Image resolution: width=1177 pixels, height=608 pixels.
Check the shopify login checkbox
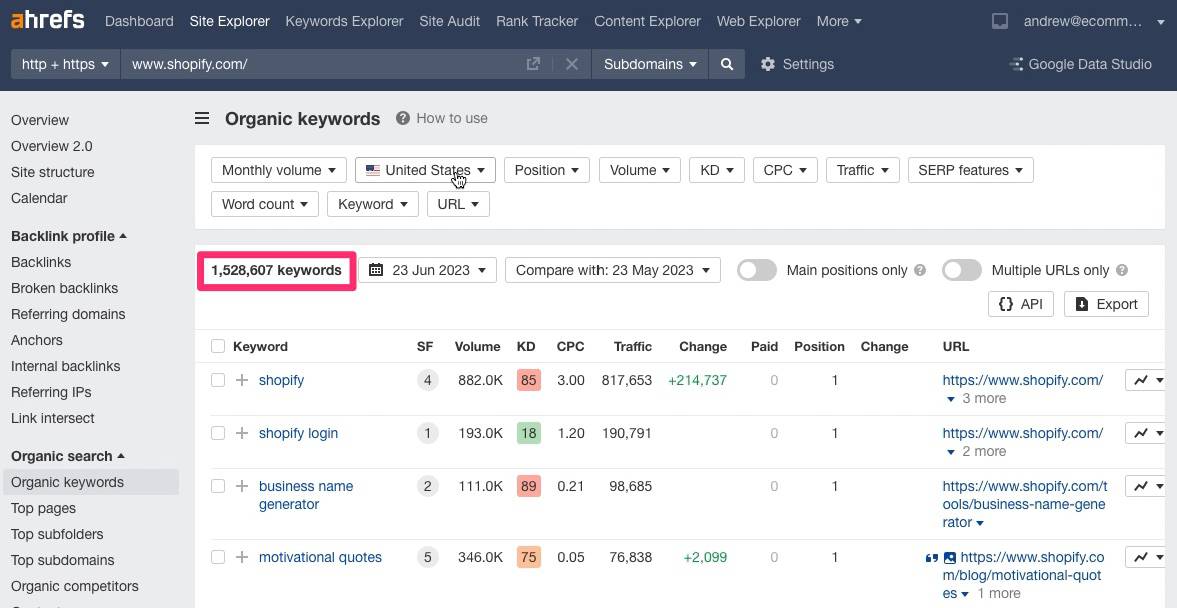218,433
